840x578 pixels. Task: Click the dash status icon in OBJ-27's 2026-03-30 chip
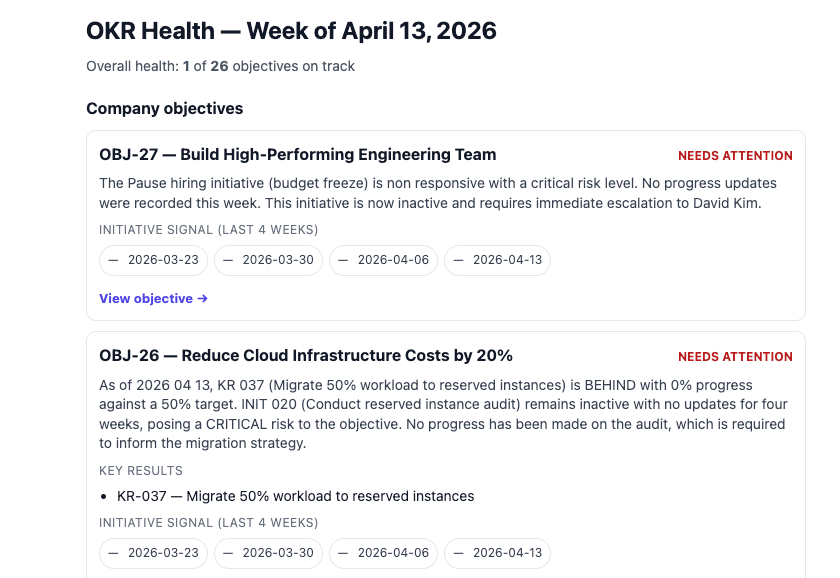[227, 260]
